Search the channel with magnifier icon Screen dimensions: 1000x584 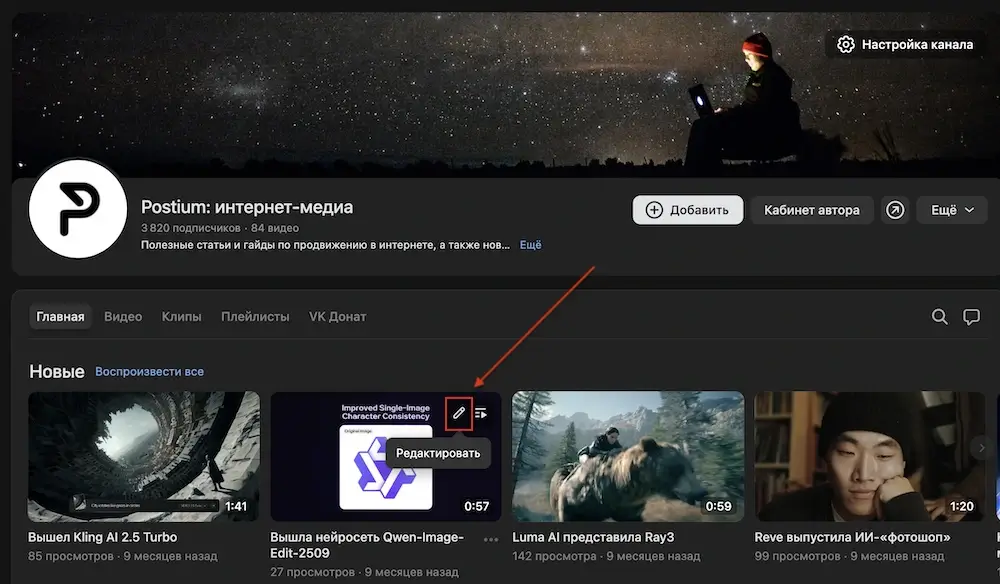[x=939, y=317]
